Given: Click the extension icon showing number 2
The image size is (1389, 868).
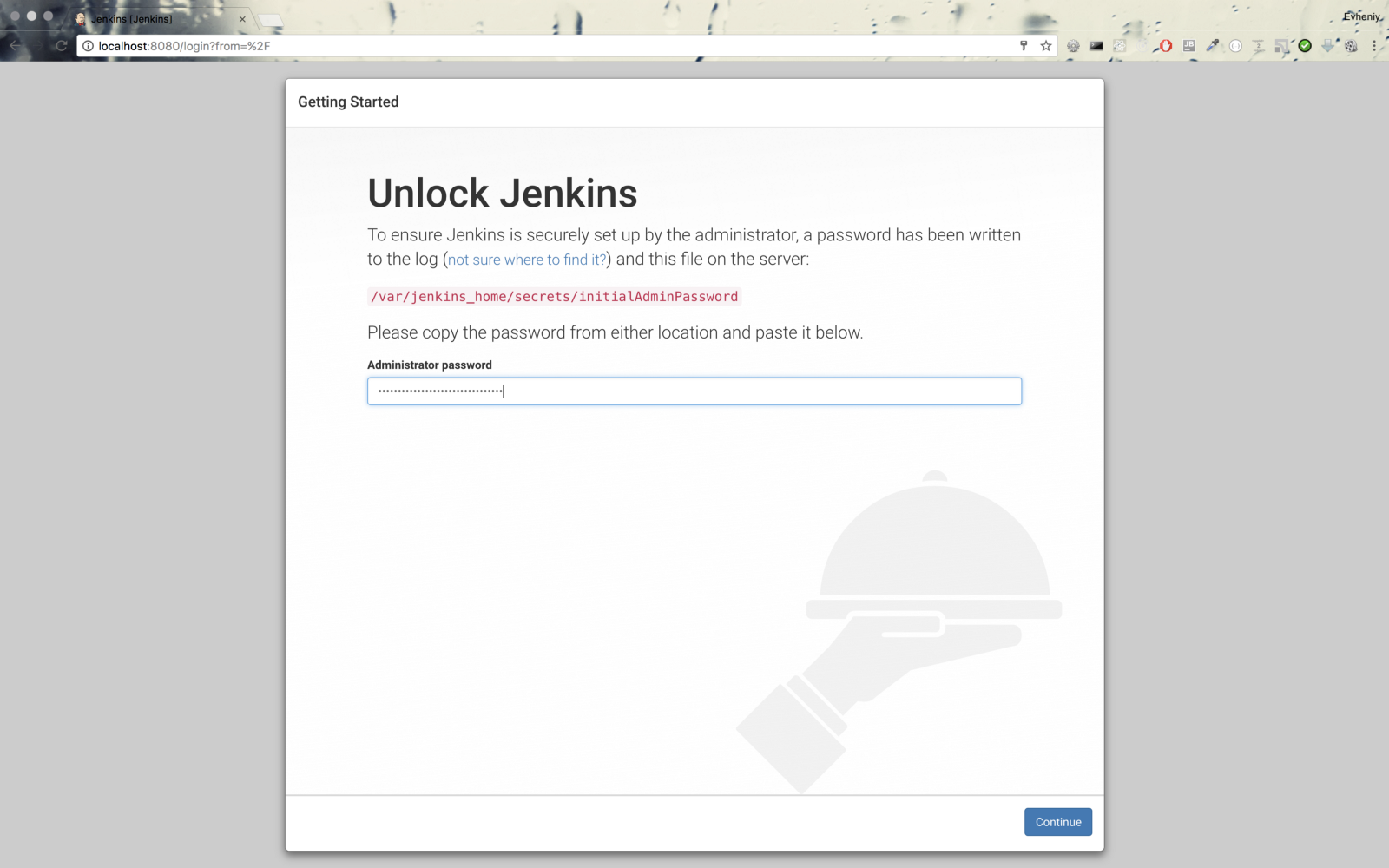Looking at the screenshot, I should [1259, 46].
